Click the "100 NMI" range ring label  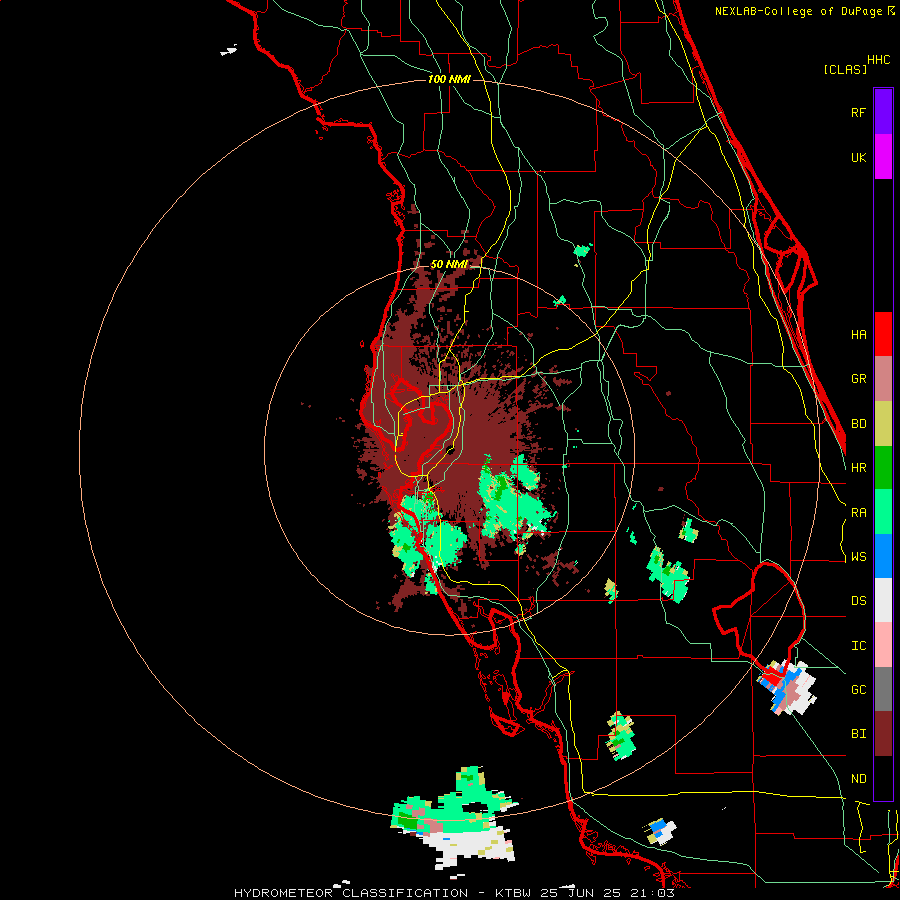click(449, 79)
